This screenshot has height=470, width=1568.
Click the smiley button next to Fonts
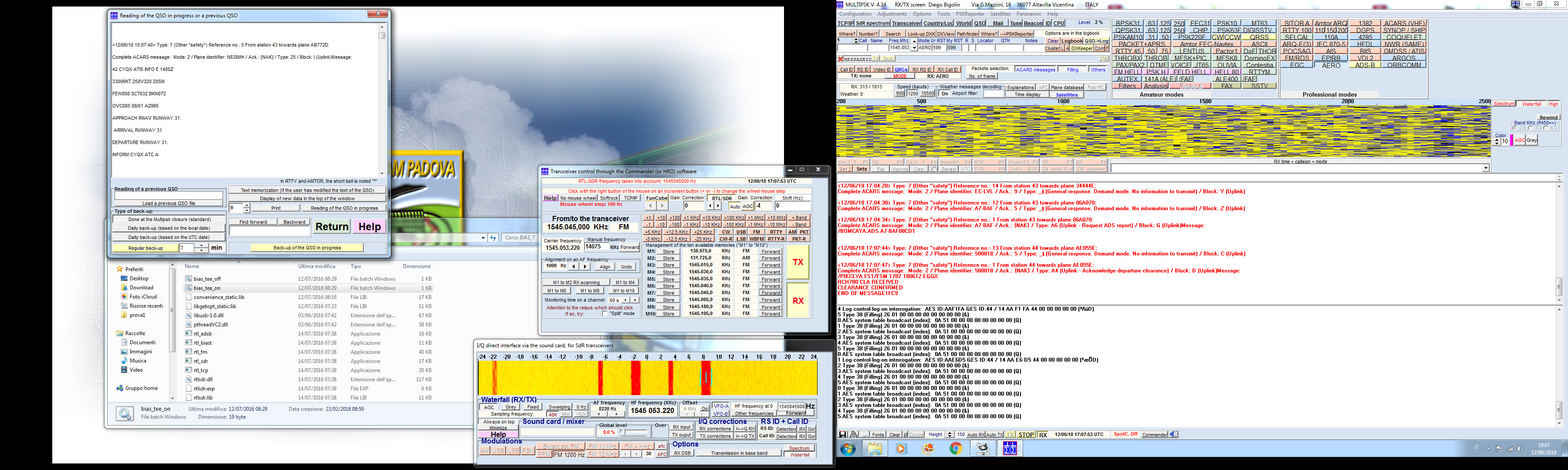click(865, 435)
